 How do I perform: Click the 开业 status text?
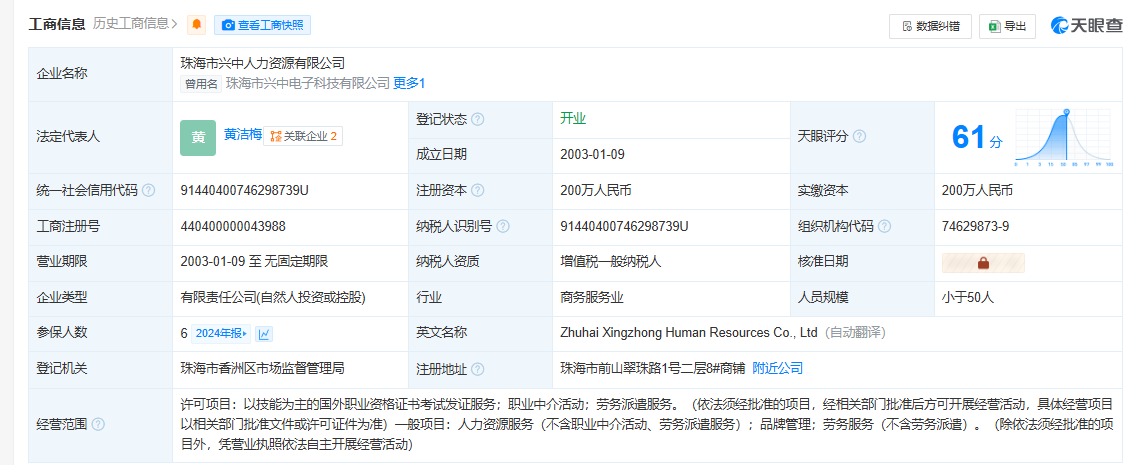[x=573, y=119]
